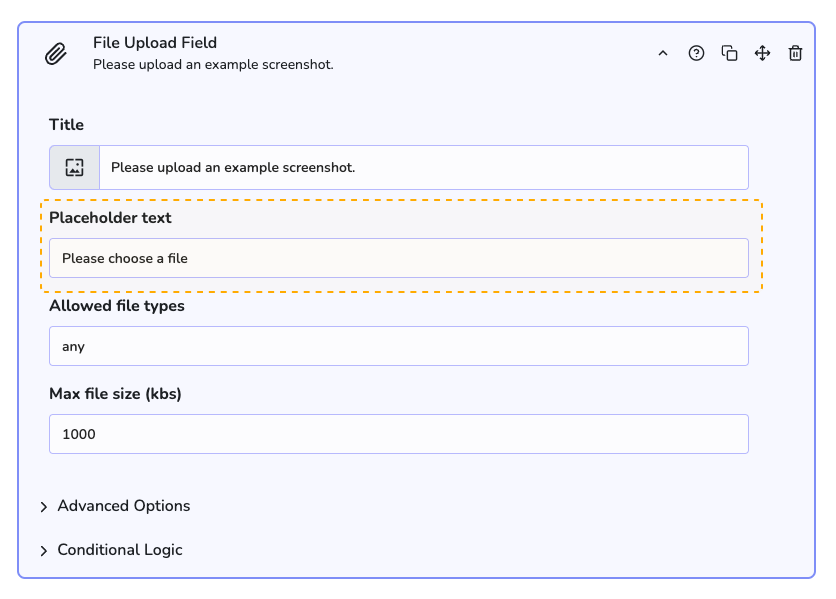Click the move field arrows icon
The height and width of the screenshot is (599, 836).
tap(762, 54)
